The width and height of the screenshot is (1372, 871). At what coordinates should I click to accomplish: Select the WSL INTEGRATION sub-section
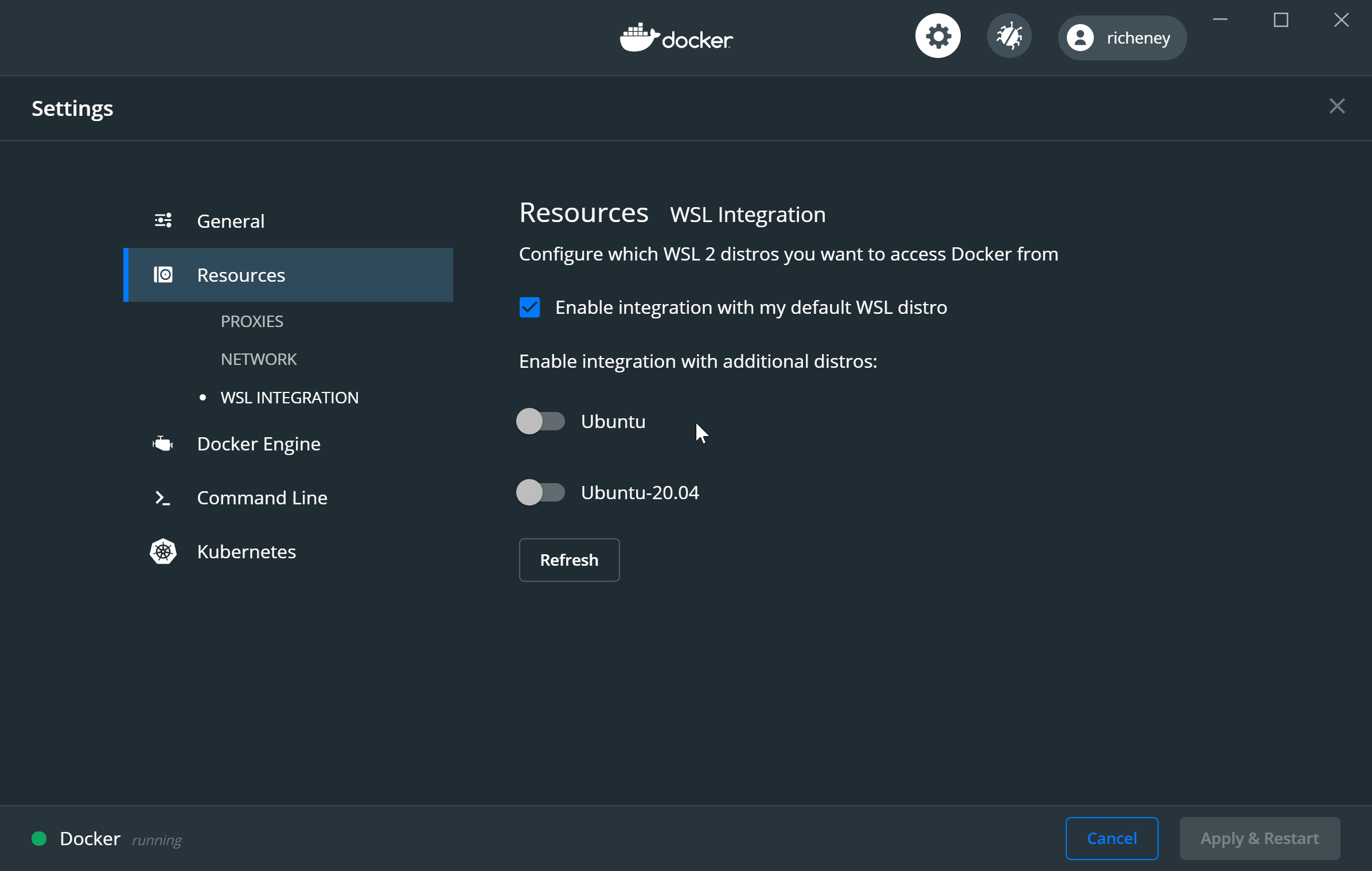tap(289, 398)
